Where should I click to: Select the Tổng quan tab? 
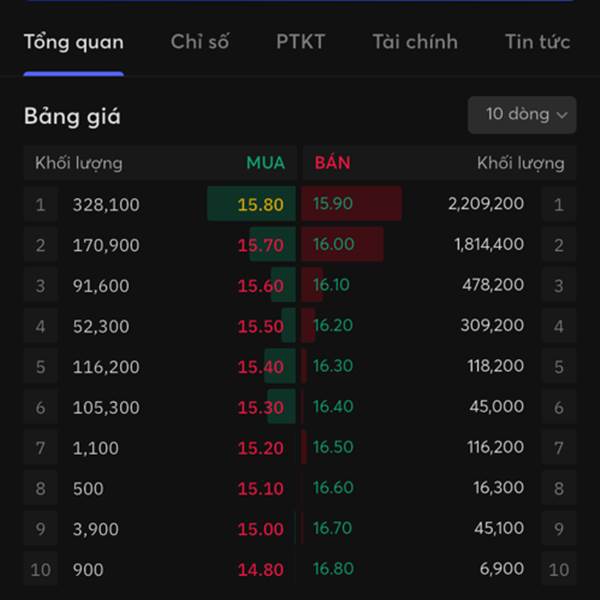click(74, 42)
